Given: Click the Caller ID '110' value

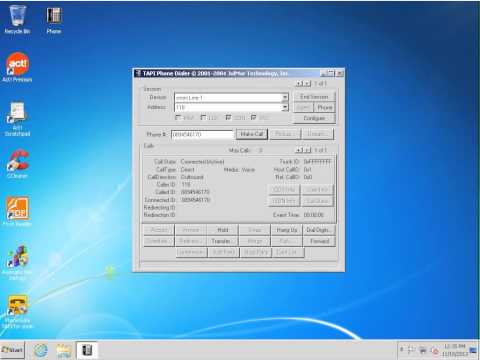Looking at the screenshot, I should [x=185, y=184].
